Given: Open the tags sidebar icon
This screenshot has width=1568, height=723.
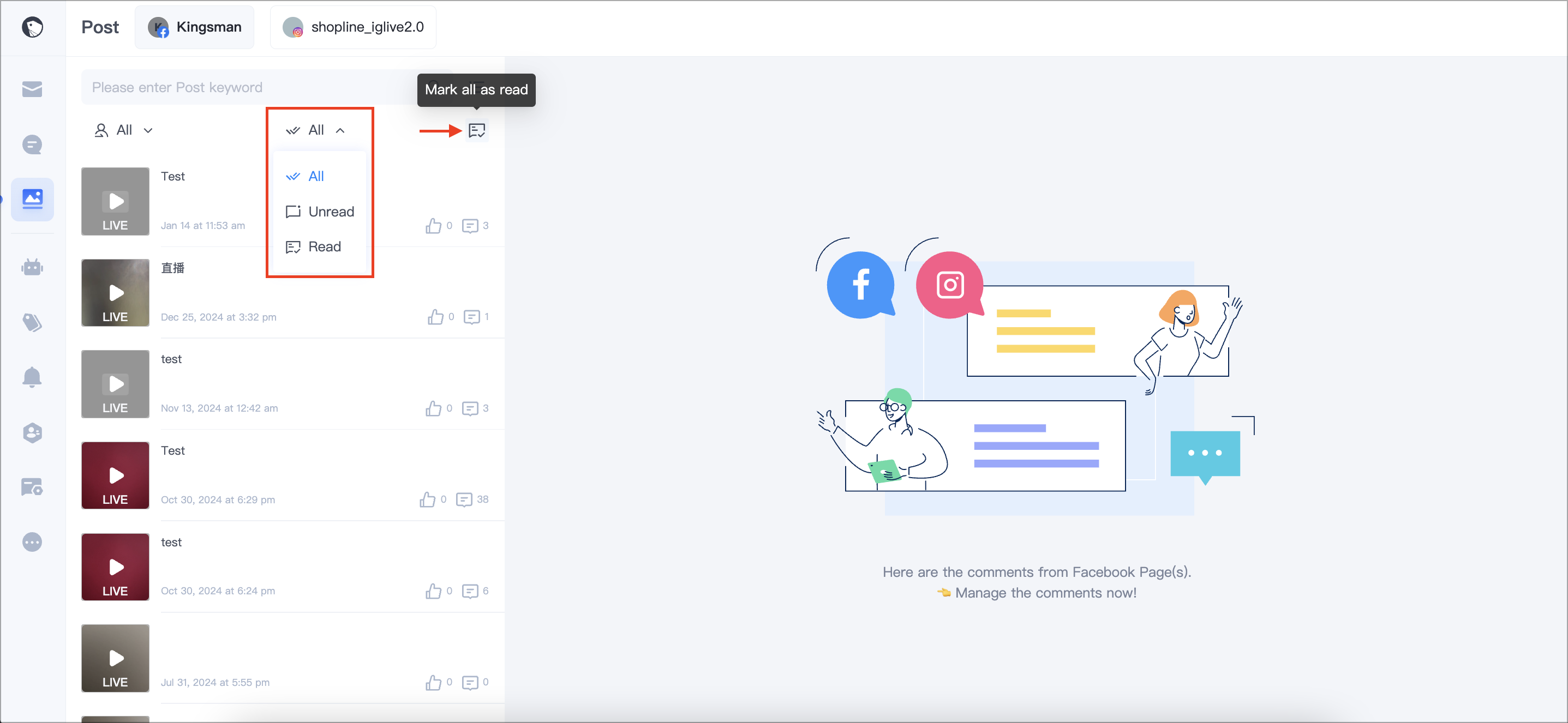Looking at the screenshot, I should pos(32,322).
